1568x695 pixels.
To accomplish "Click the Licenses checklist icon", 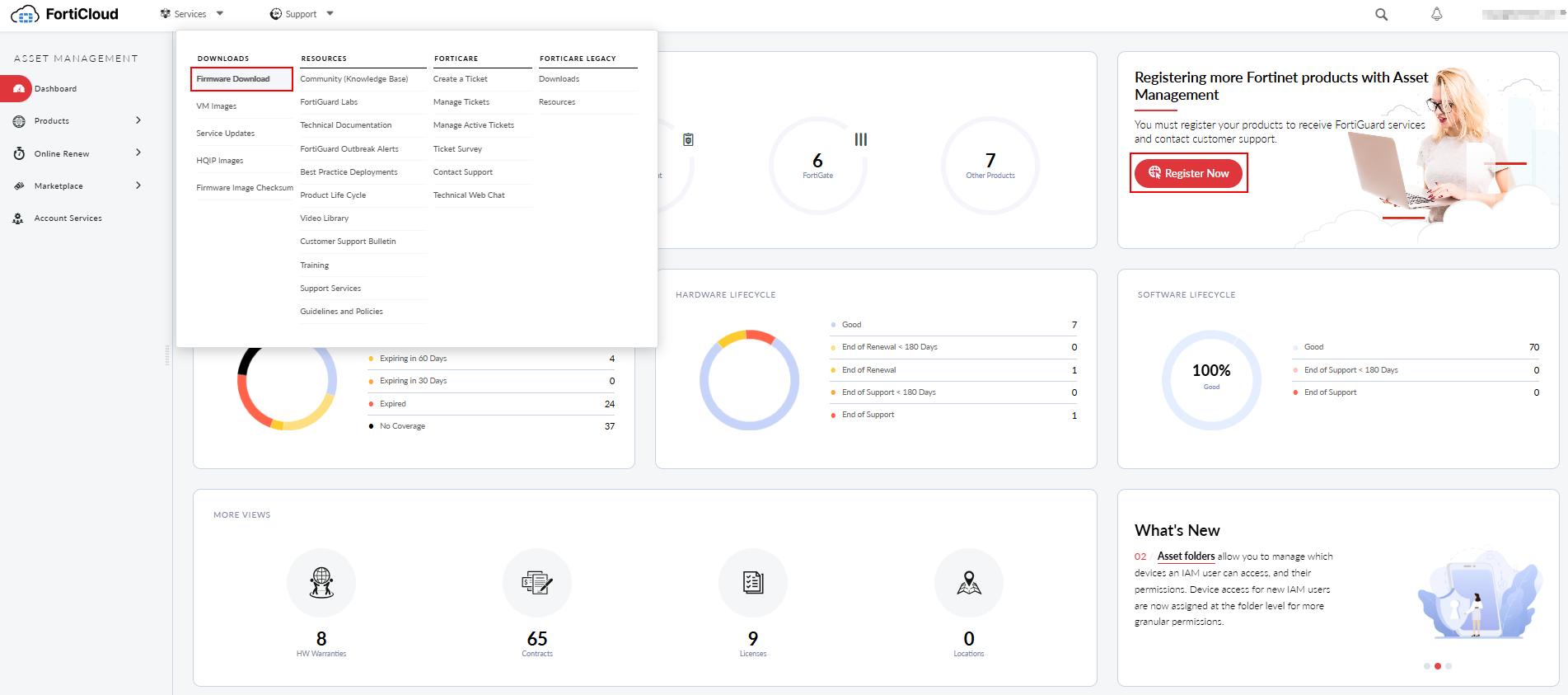I will coord(753,582).
